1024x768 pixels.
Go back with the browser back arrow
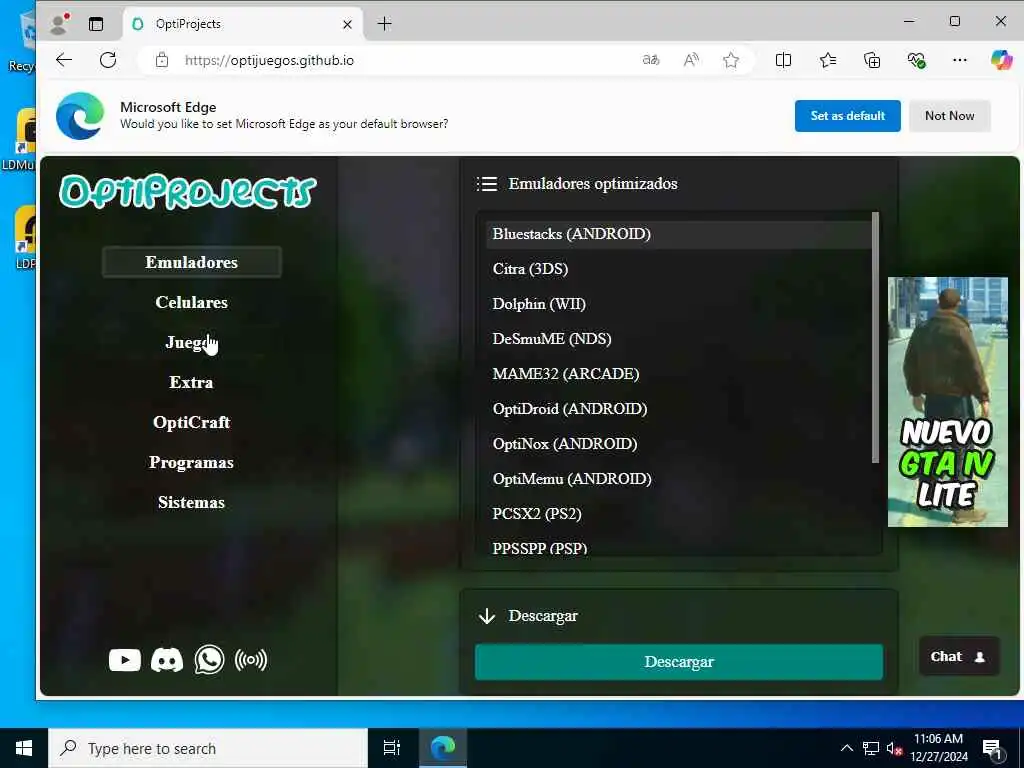click(64, 60)
